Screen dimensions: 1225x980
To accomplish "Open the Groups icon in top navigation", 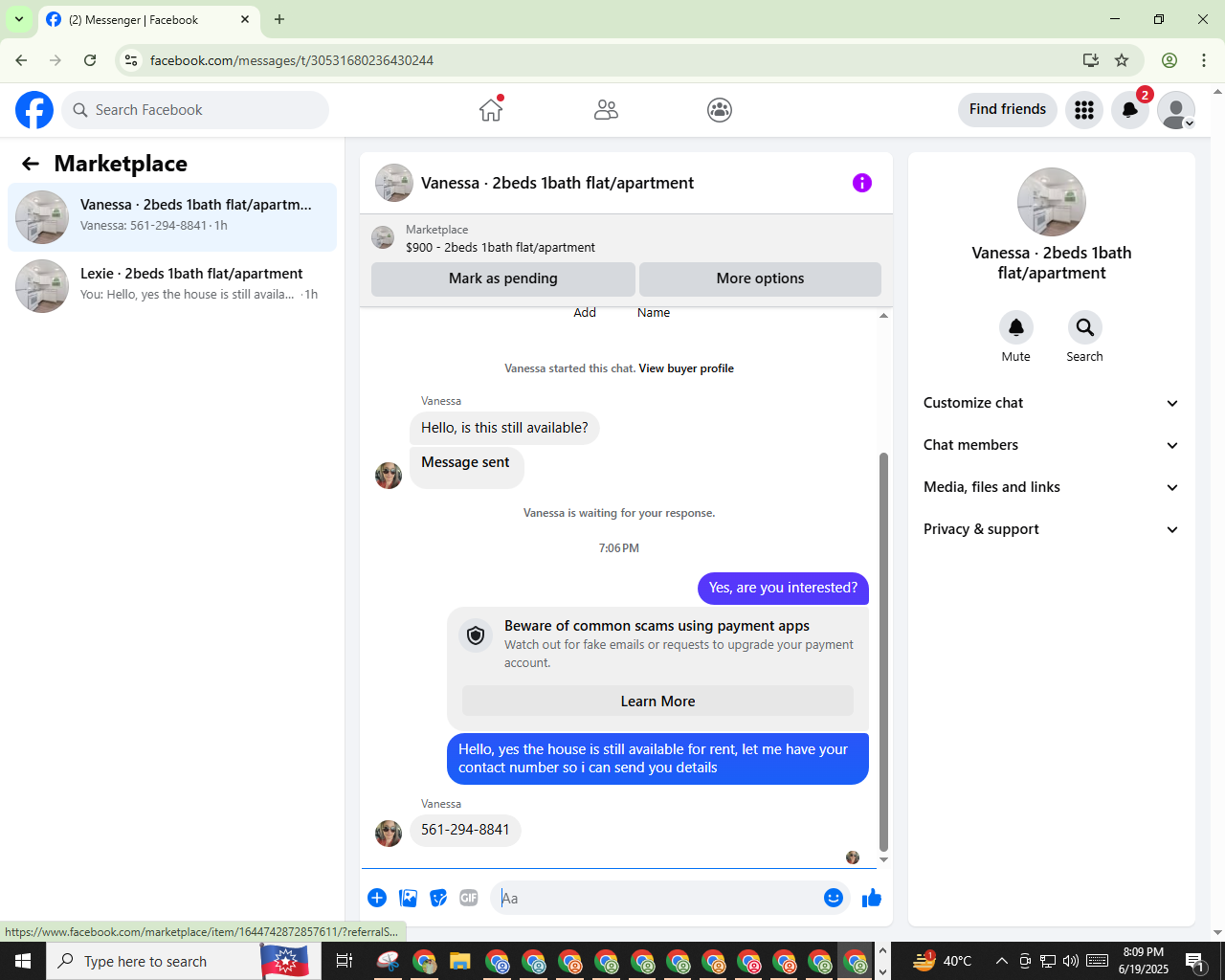I will tap(720, 110).
